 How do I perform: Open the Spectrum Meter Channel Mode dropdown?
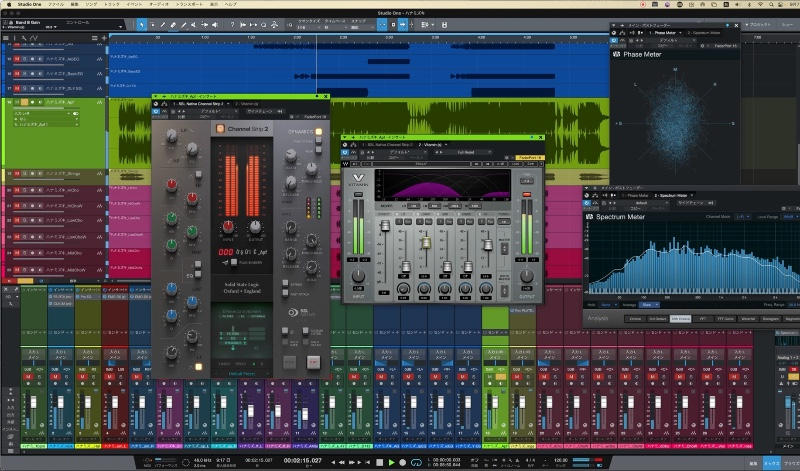[x=743, y=216]
